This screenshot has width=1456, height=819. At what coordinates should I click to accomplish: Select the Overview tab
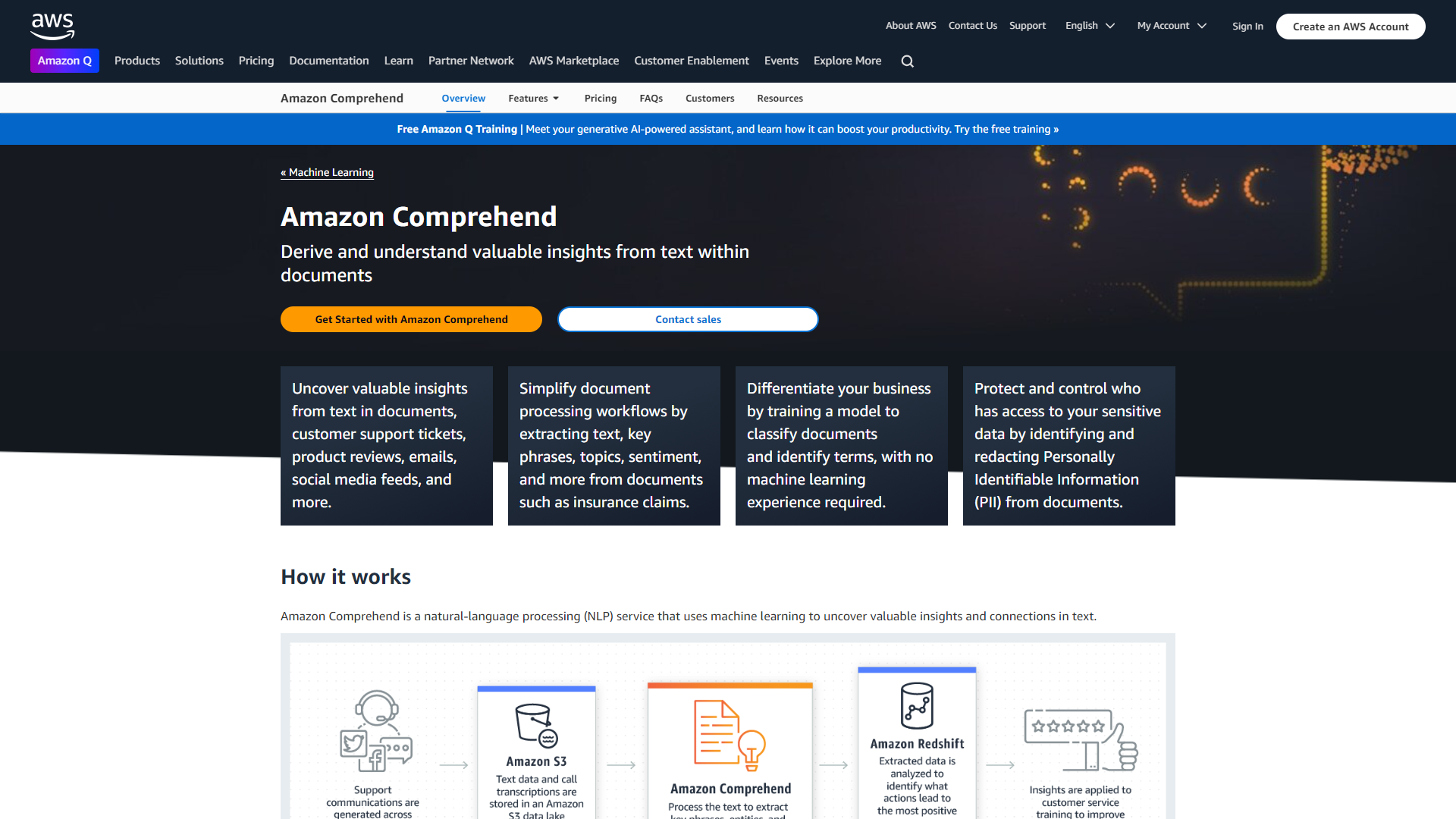click(x=463, y=97)
